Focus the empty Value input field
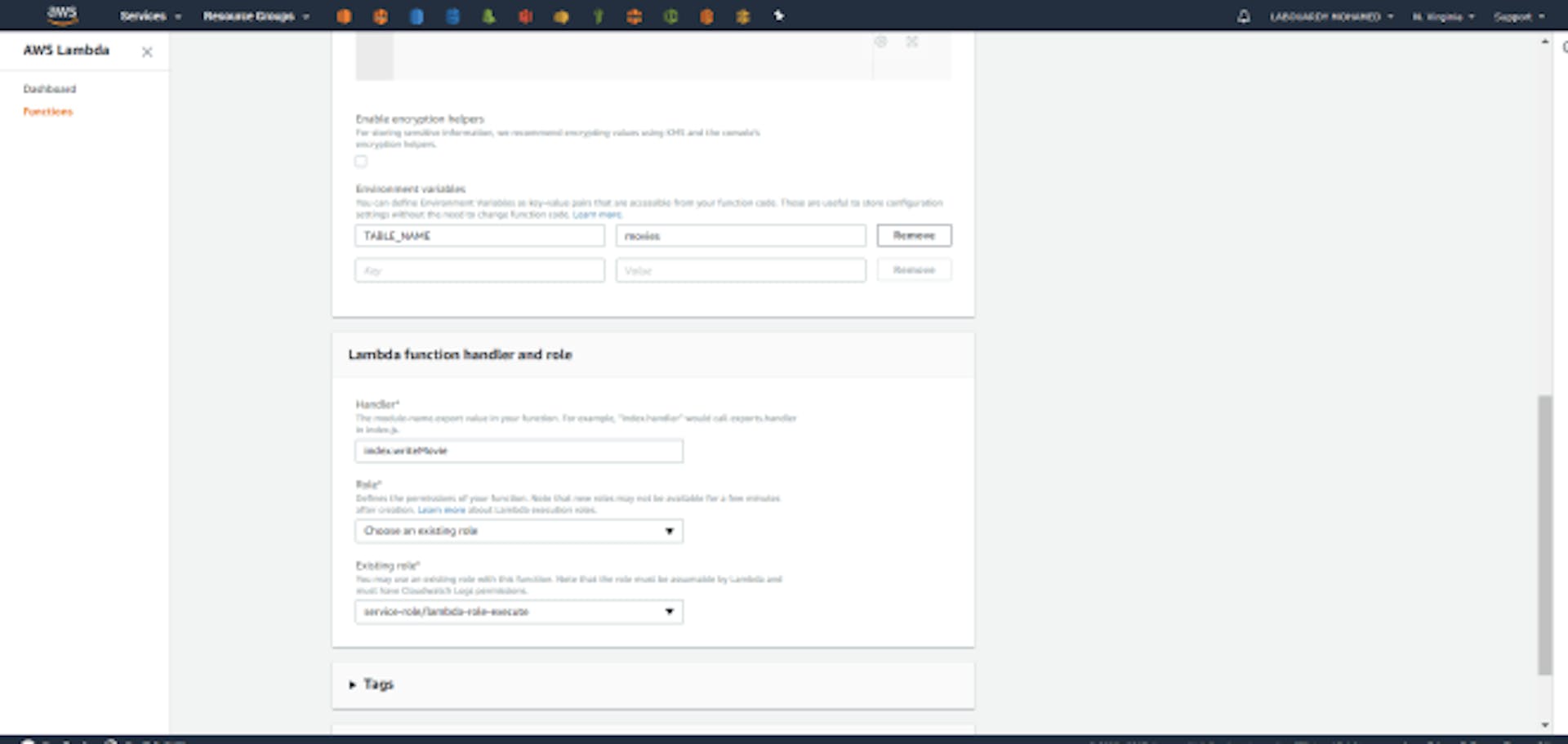Image resolution: width=1568 pixels, height=744 pixels. 741,270
